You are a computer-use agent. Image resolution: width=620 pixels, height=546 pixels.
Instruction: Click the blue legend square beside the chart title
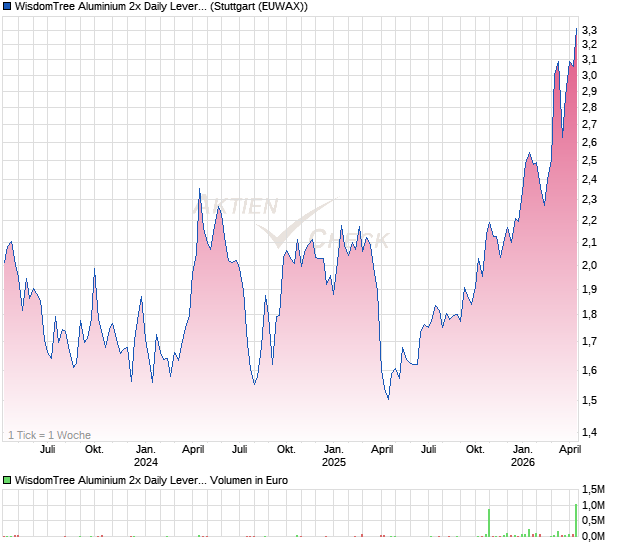pyautogui.click(x=8, y=7)
